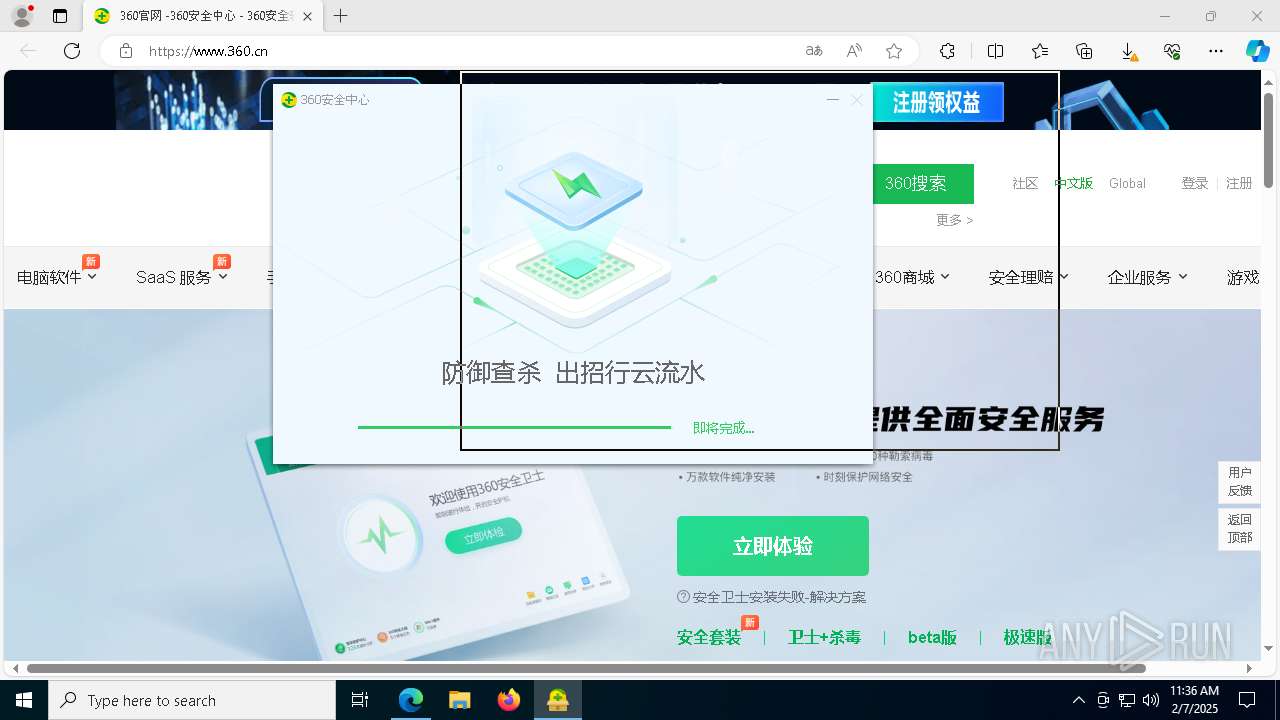This screenshot has height=720, width=1280.
Task: Select the 卫士+杀毒 tab
Action: [824, 637]
